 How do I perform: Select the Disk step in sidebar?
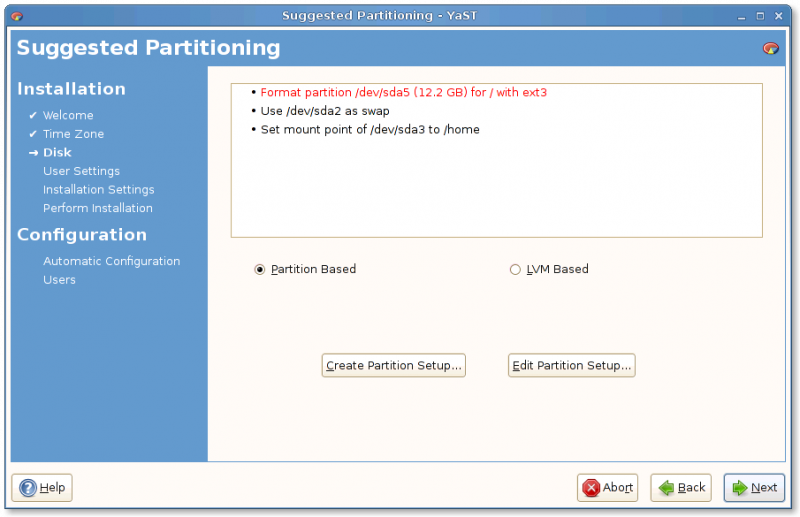point(57,153)
